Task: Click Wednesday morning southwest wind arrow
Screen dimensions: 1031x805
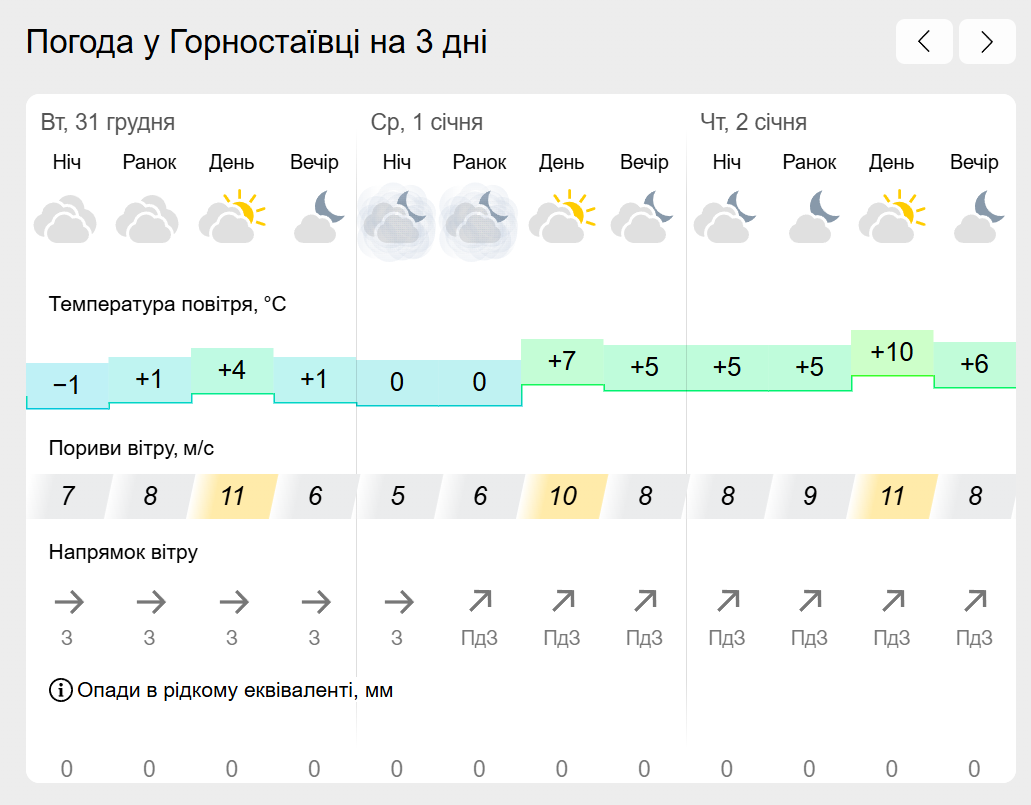Action: [480, 600]
